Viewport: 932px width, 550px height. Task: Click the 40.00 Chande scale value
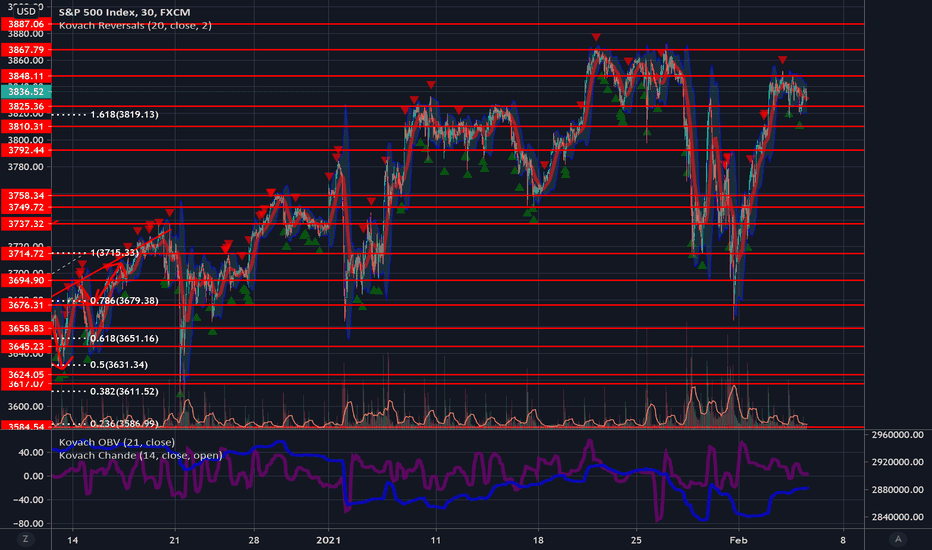point(32,452)
